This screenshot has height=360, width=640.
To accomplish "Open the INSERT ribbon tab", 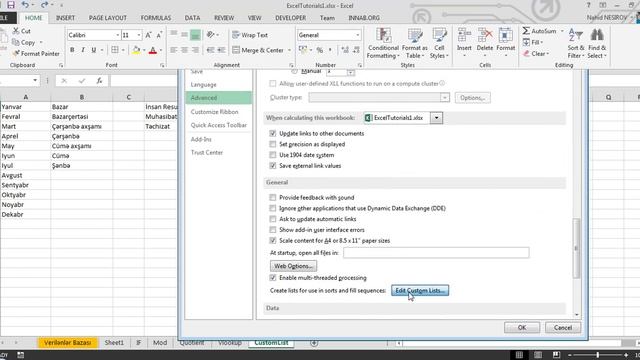I will [x=65, y=18].
